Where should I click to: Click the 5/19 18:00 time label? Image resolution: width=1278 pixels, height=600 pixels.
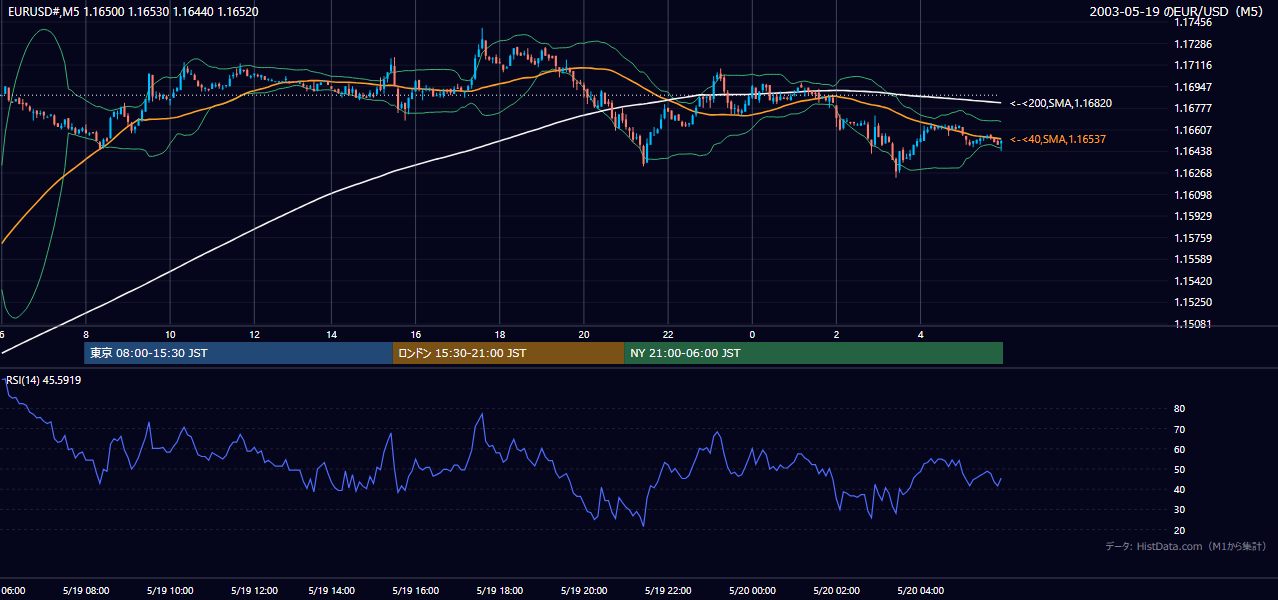(x=502, y=591)
